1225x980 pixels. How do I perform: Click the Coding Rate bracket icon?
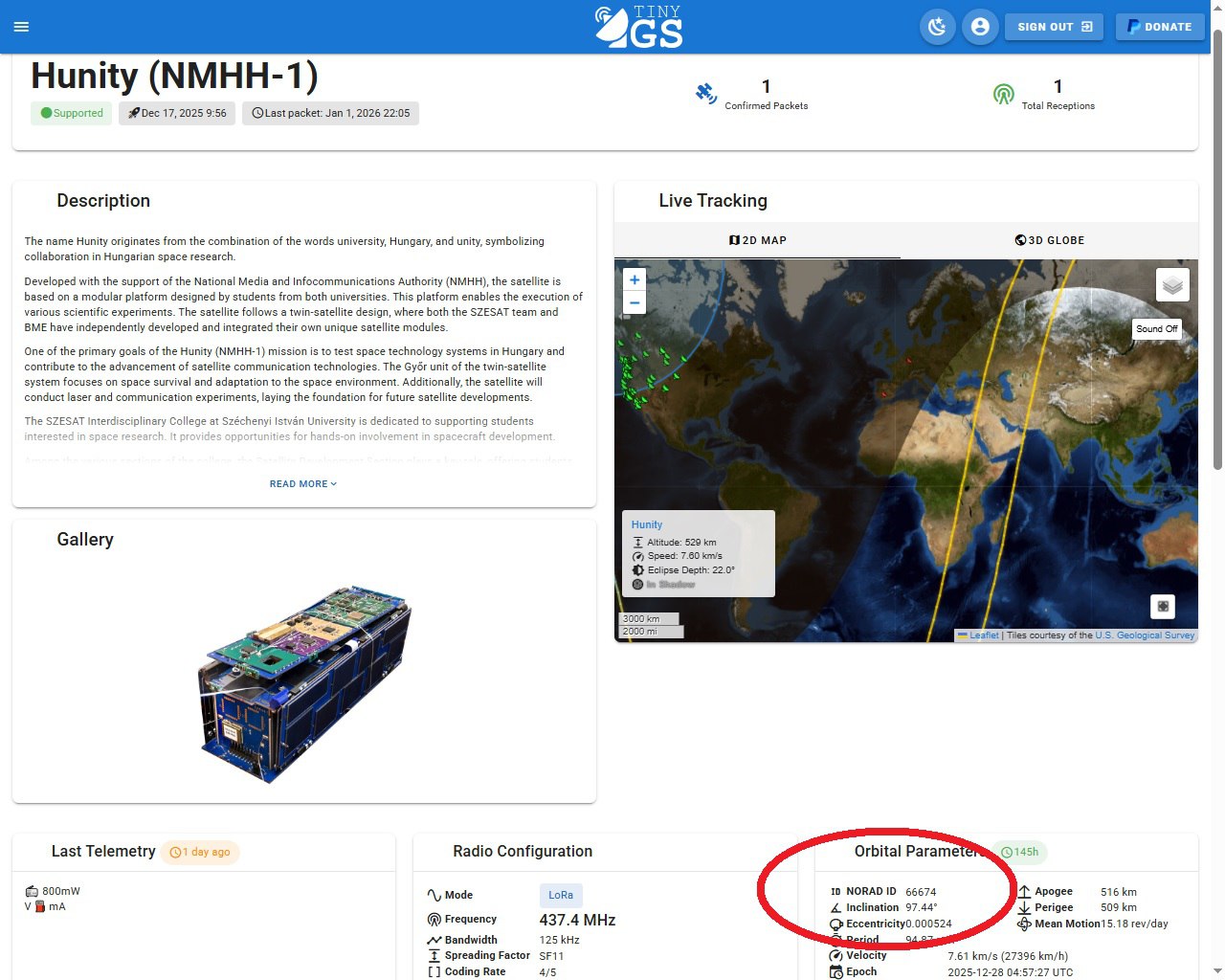point(434,972)
